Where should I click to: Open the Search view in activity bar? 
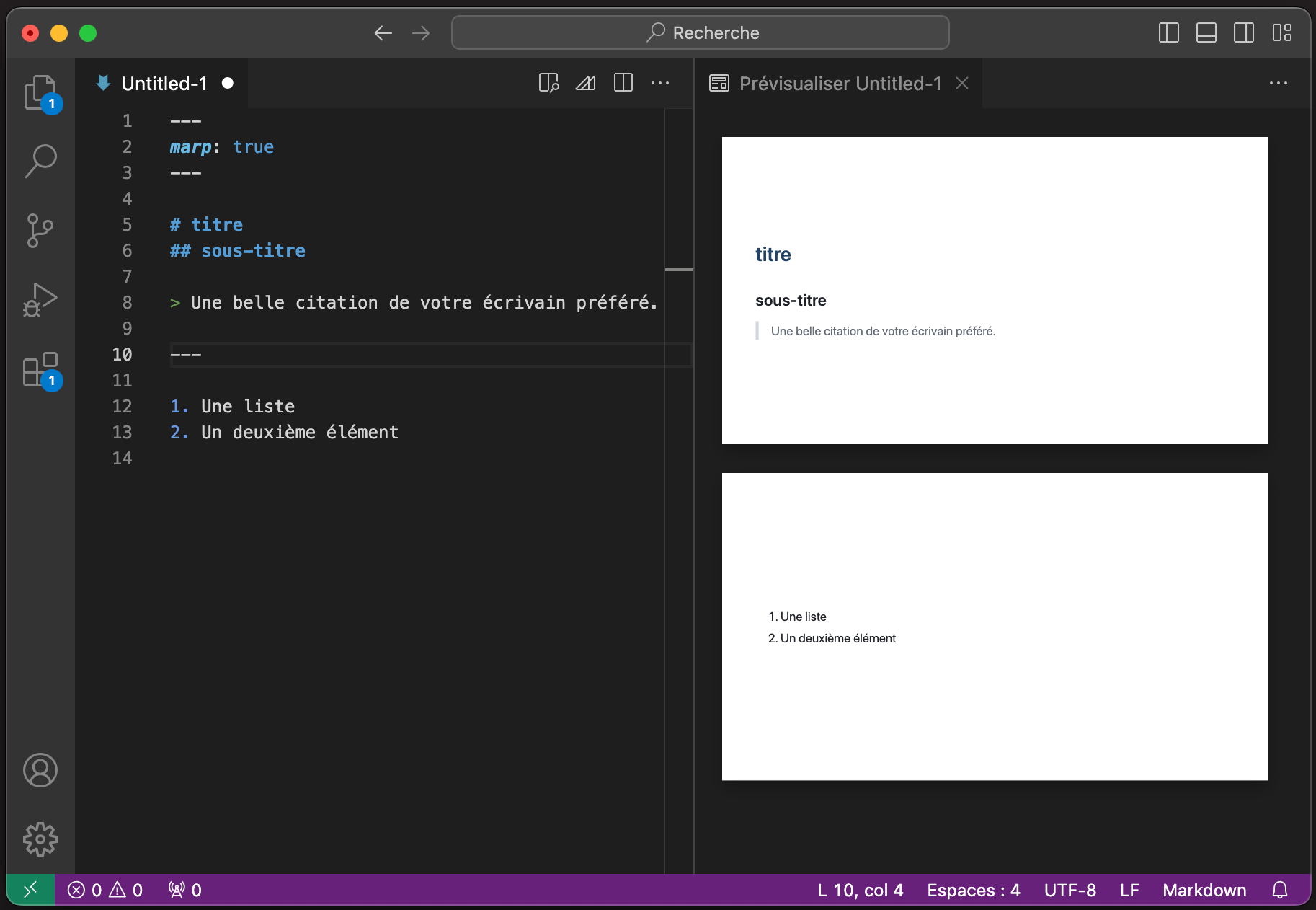(x=40, y=161)
